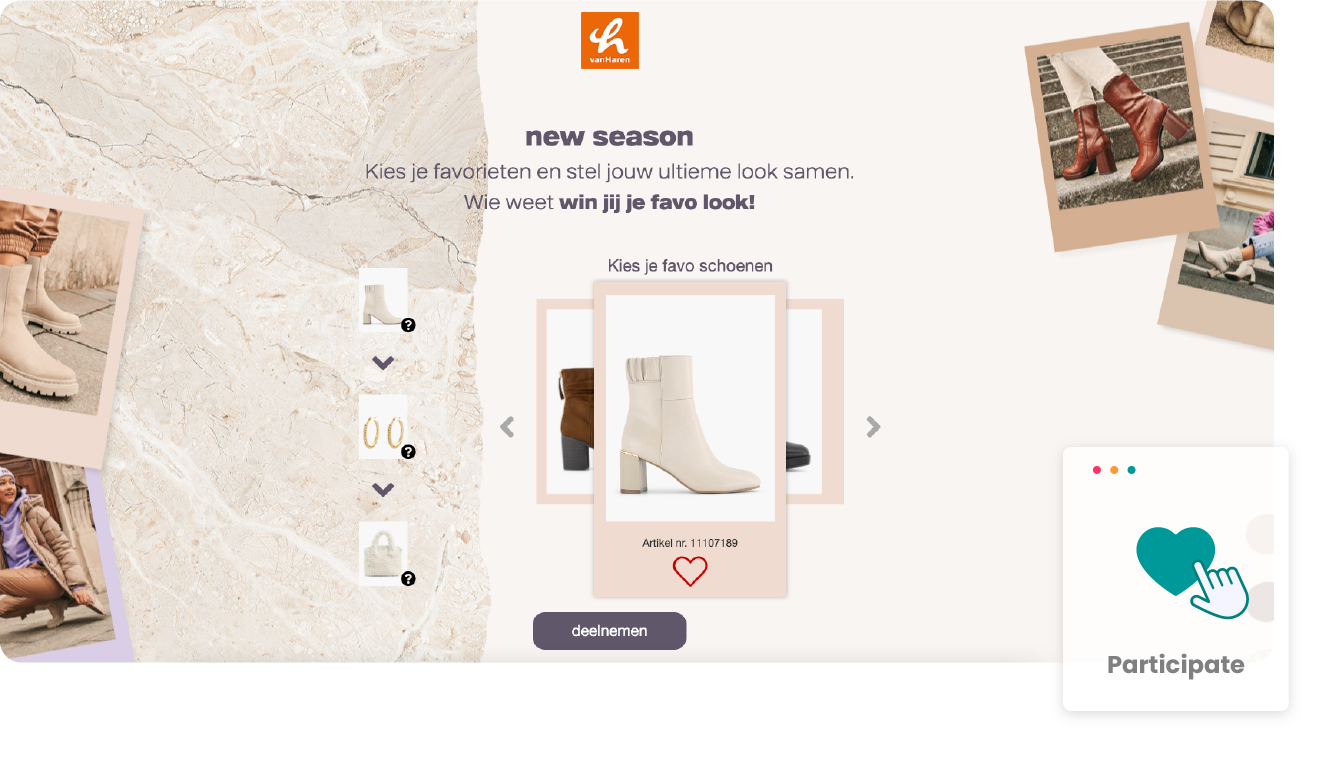Expand chevron below the boot thumbnail

pyautogui.click(x=383, y=363)
